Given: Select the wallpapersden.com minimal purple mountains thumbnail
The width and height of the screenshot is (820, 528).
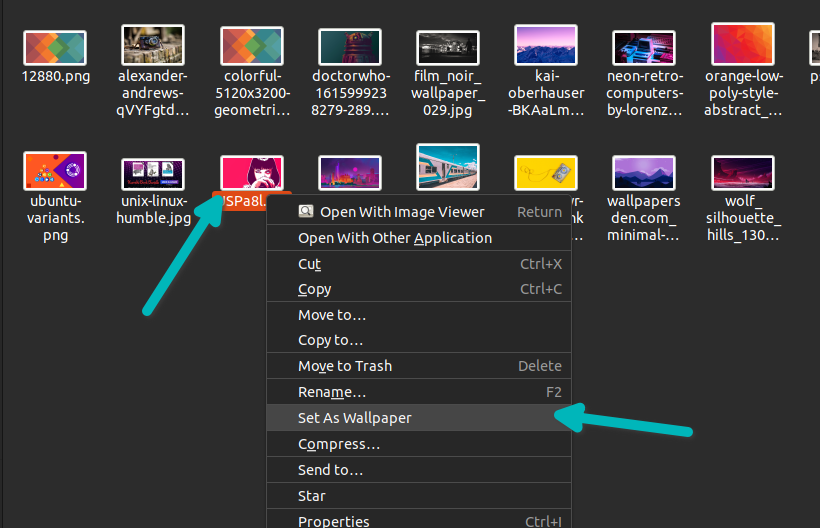Looking at the screenshot, I should coord(644,173).
